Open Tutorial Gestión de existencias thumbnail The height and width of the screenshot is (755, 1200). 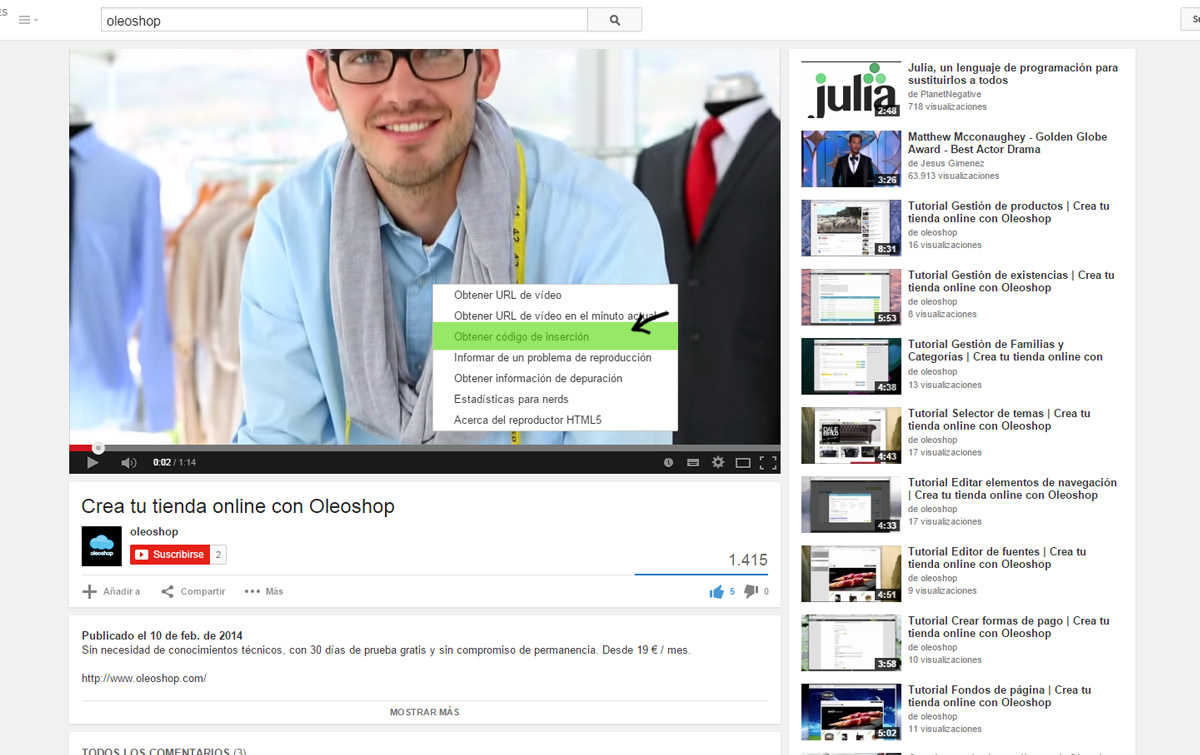(851, 297)
